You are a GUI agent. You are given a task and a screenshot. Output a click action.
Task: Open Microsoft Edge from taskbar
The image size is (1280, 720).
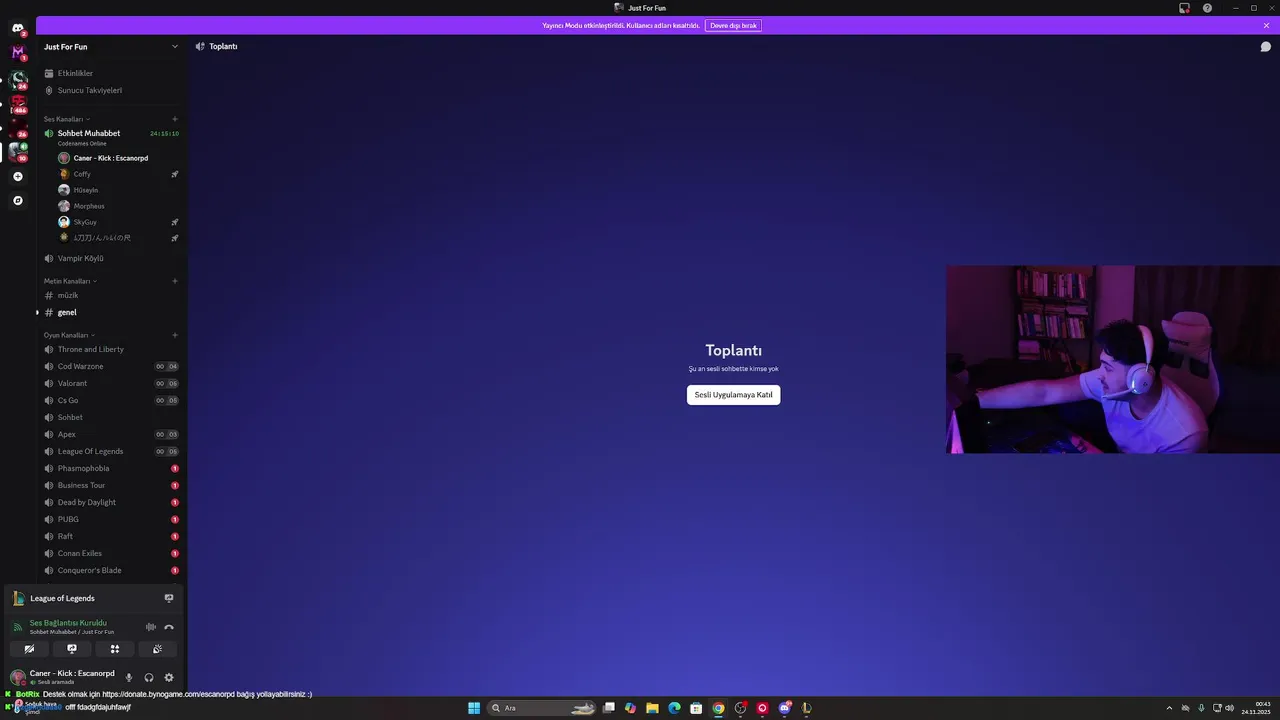click(674, 708)
